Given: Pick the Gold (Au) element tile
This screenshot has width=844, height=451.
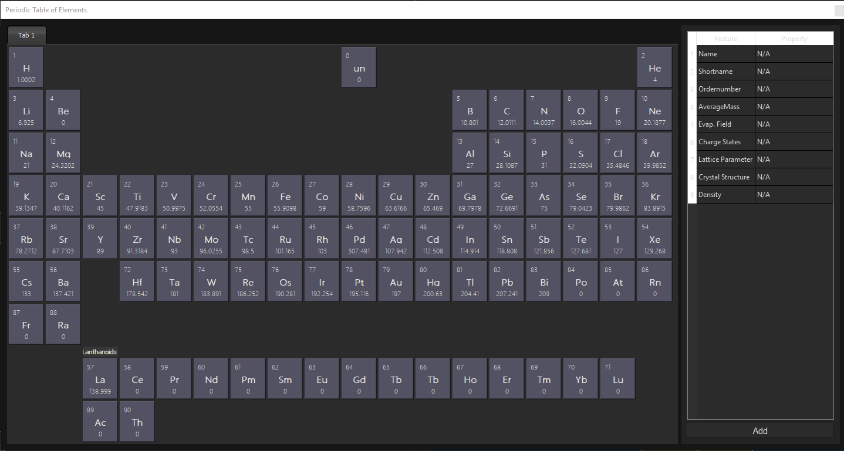Looking at the screenshot, I should 396,281.
